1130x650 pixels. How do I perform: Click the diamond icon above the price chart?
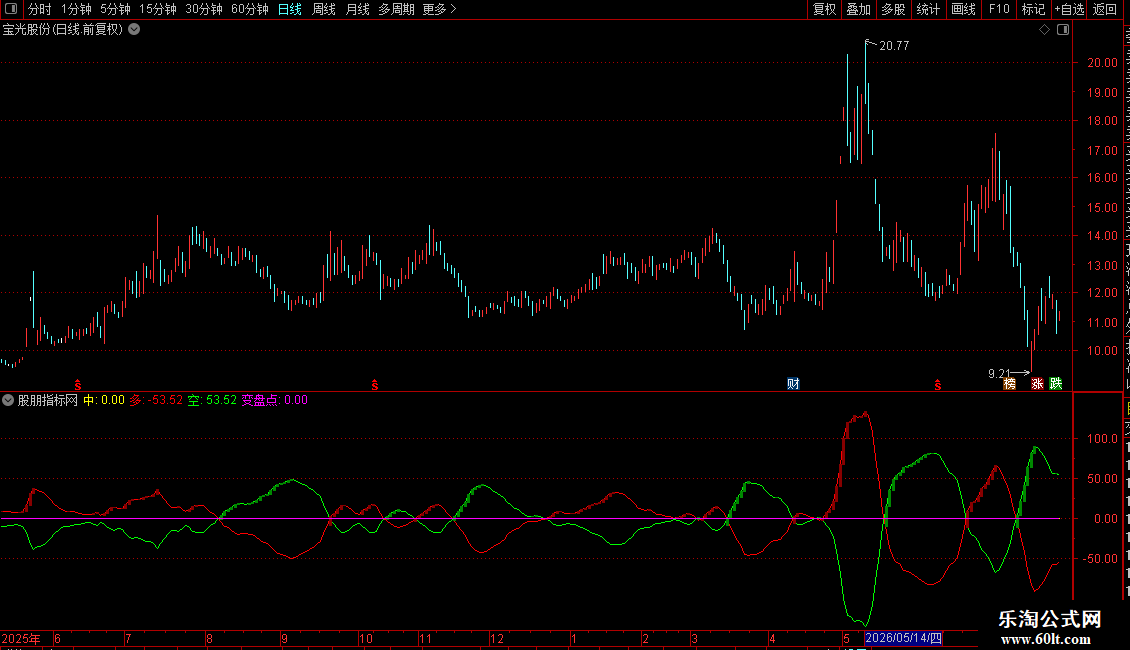click(1044, 30)
